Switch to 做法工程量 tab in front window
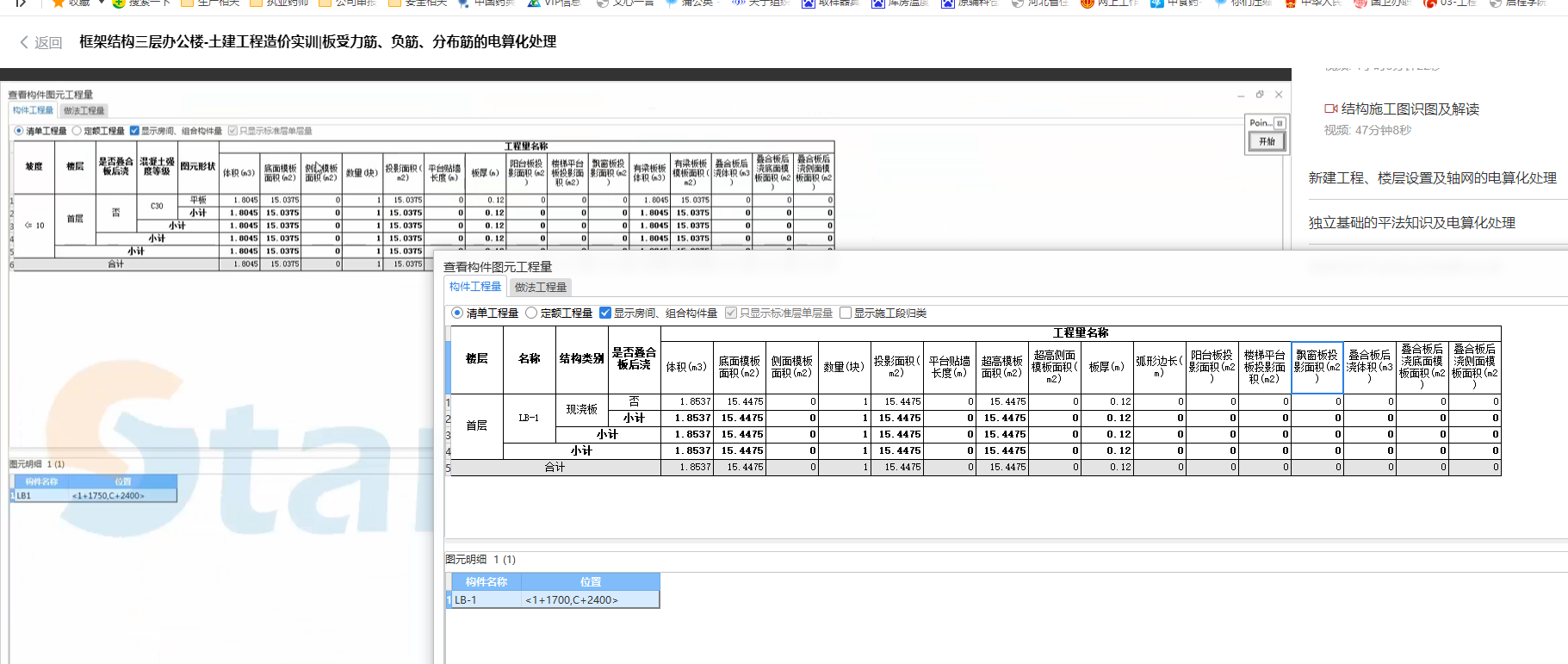The height and width of the screenshot is (664, 1568). 541,287
